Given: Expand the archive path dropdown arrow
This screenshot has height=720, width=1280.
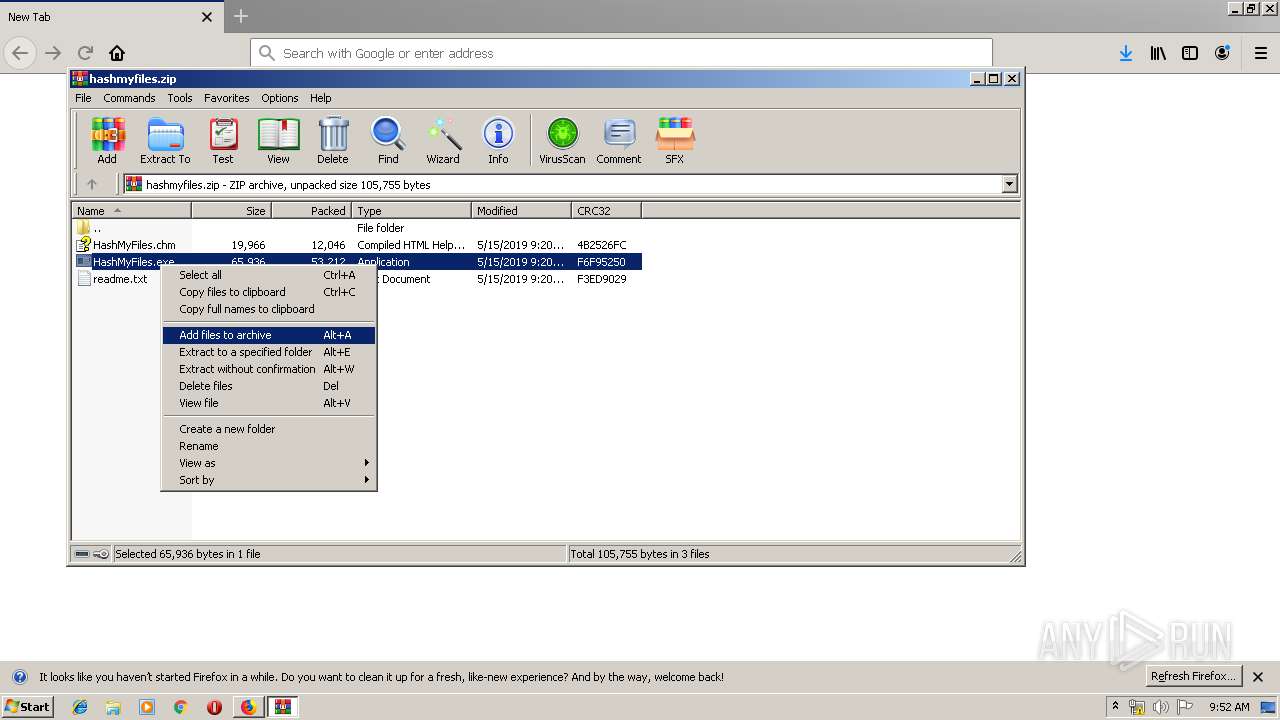Looking at the screenshot, I should [1009, 184].
